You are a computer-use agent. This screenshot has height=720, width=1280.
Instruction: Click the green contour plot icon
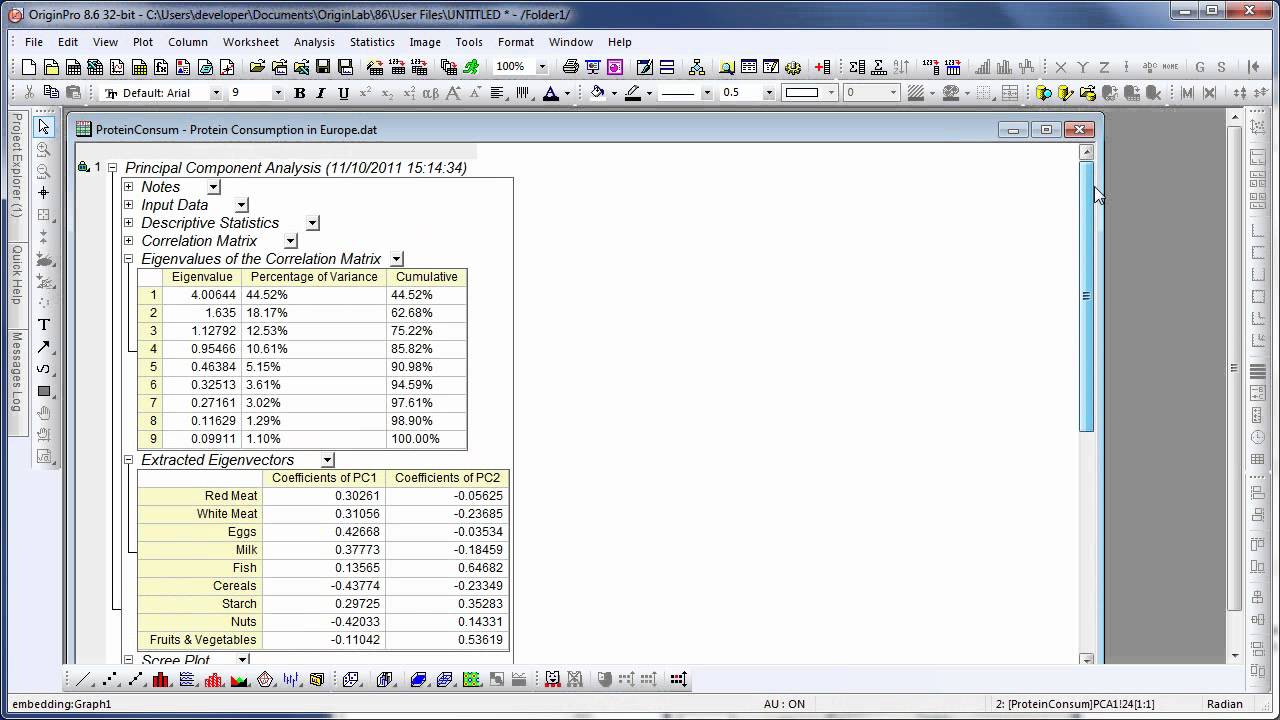(x=471, y=679)
